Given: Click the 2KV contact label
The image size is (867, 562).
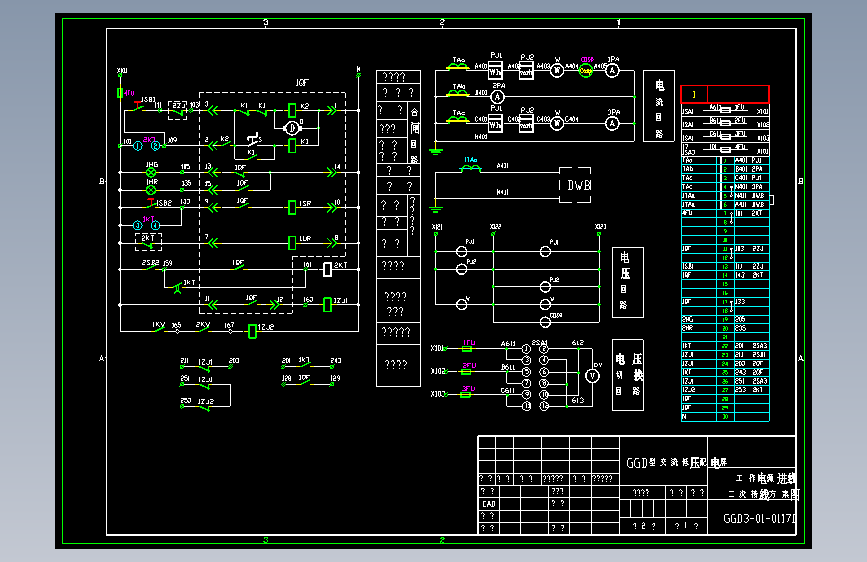Looking at the screenshot, I should point(203,325).
